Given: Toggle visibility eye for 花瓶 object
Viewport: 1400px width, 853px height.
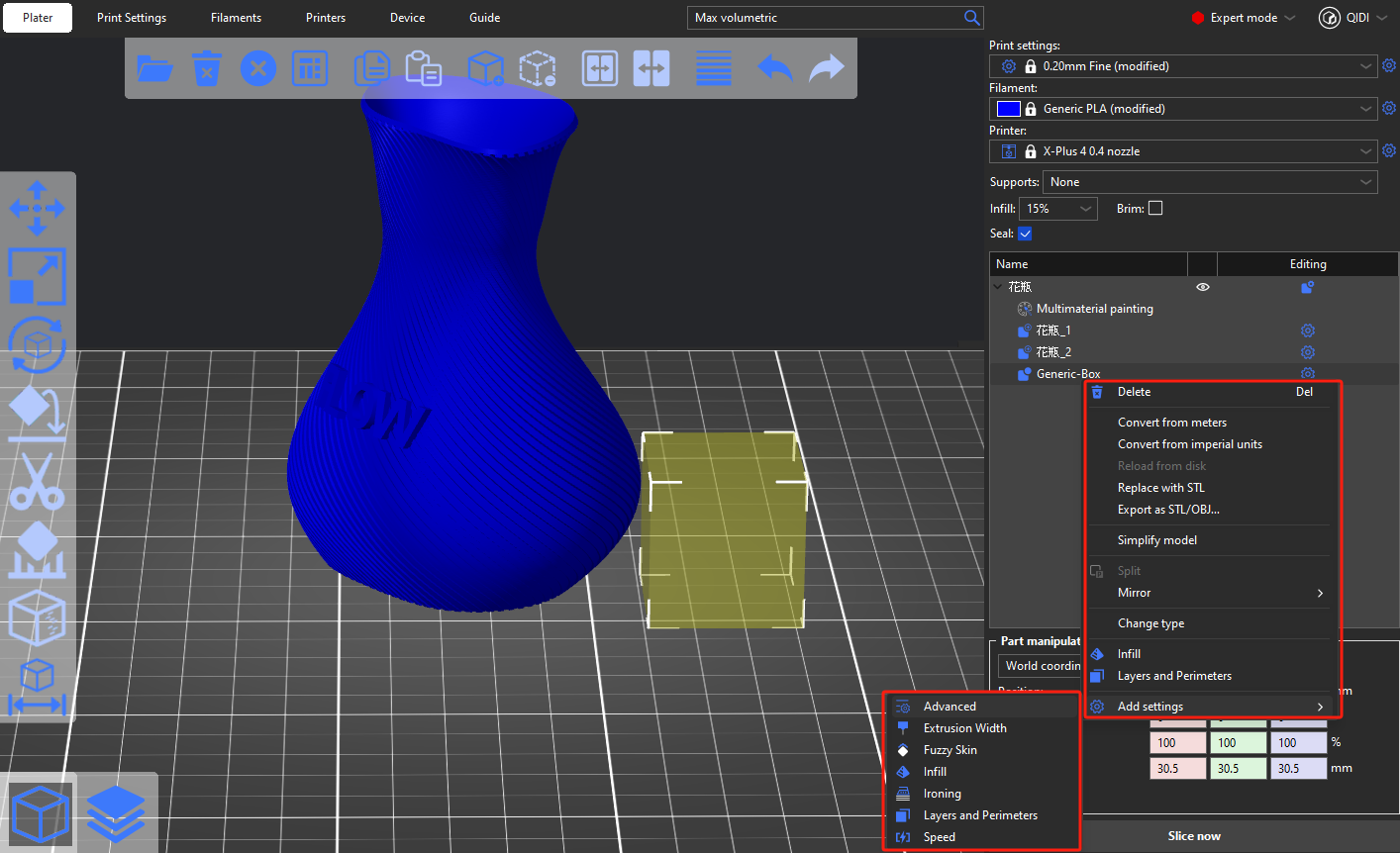Looking at the screenshot, I should [x=1202, y=287].
